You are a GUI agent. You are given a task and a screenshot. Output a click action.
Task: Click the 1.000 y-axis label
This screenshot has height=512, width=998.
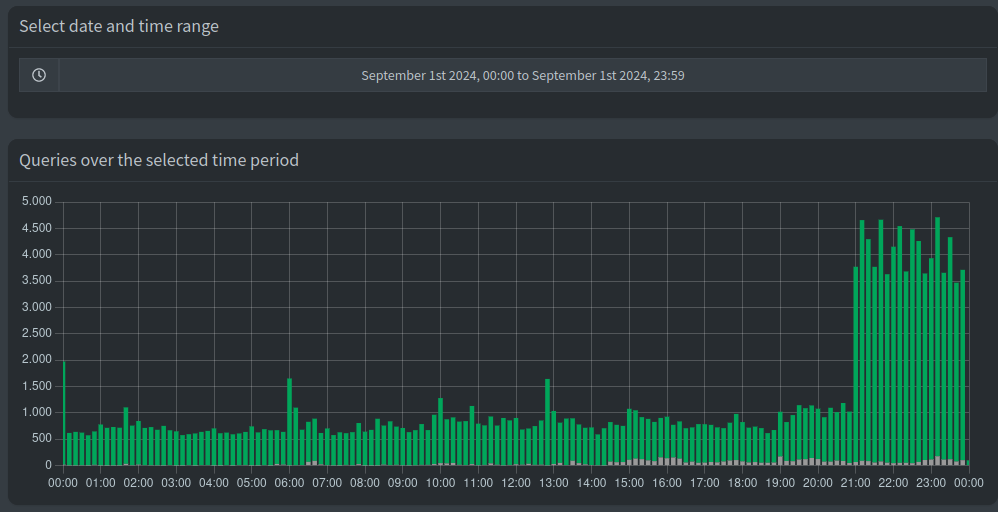click(x=37, y=413)
